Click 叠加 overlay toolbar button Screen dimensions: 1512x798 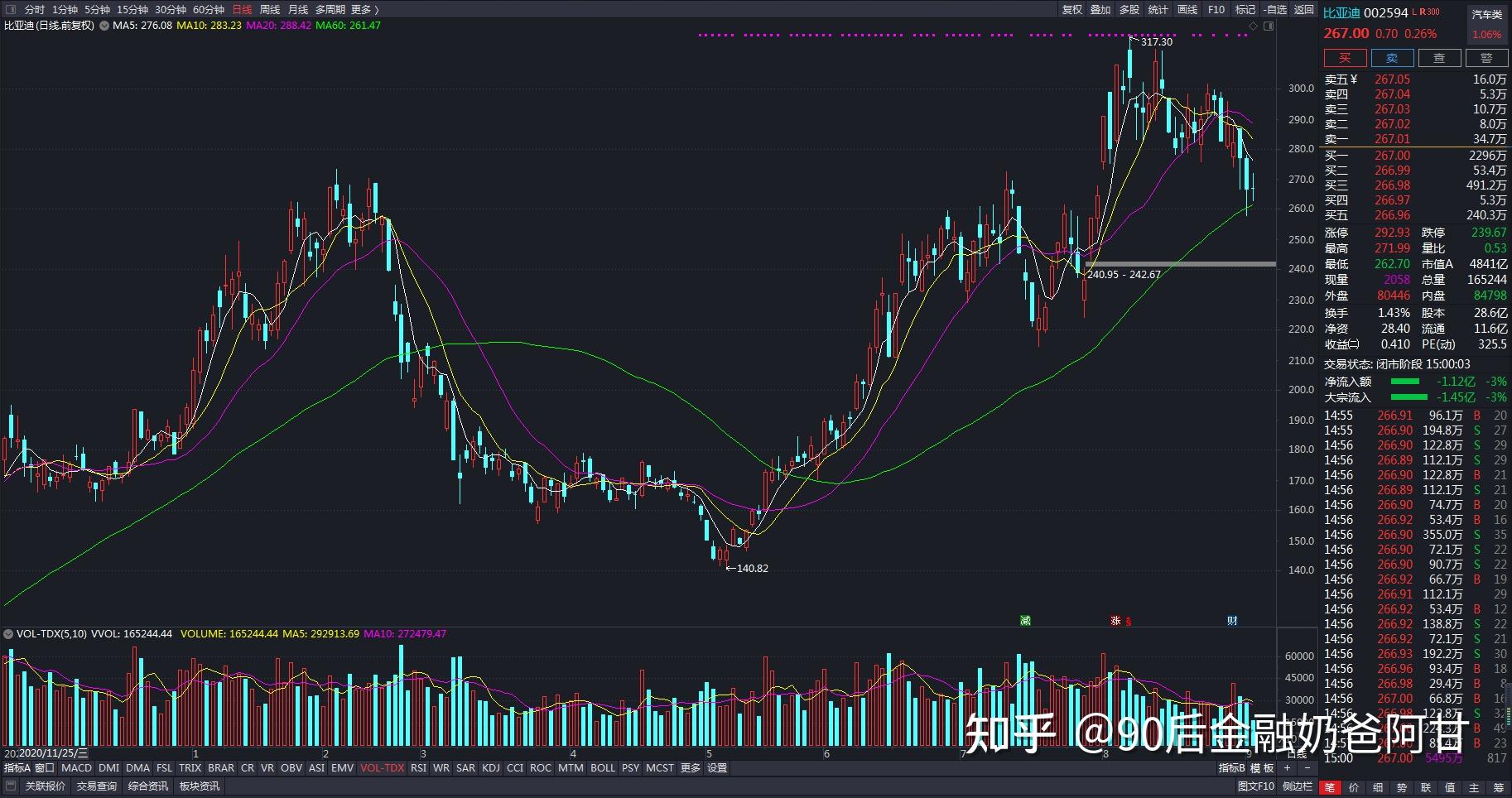(1100, 9)
